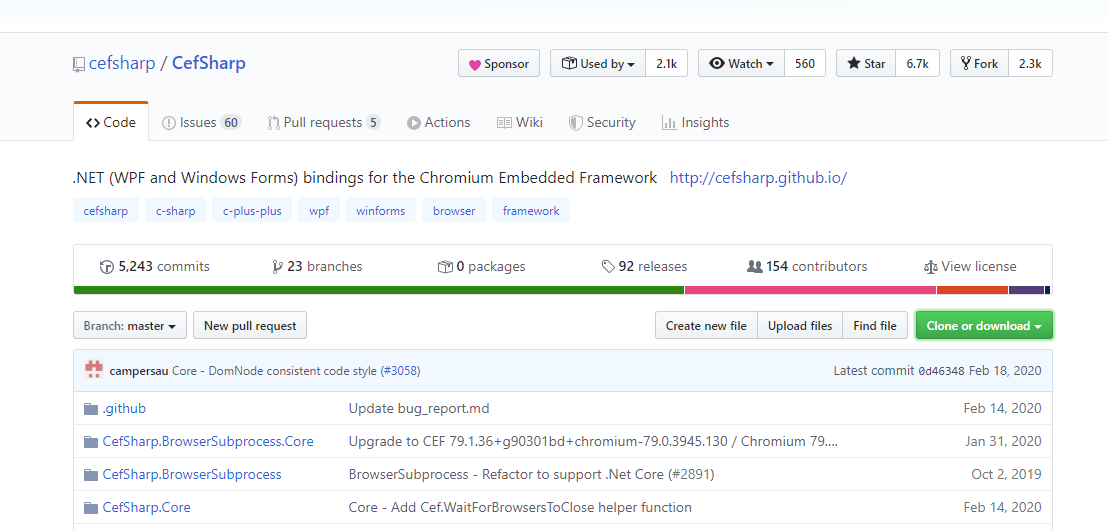View the 92 releases page

(x=644, y=267)
